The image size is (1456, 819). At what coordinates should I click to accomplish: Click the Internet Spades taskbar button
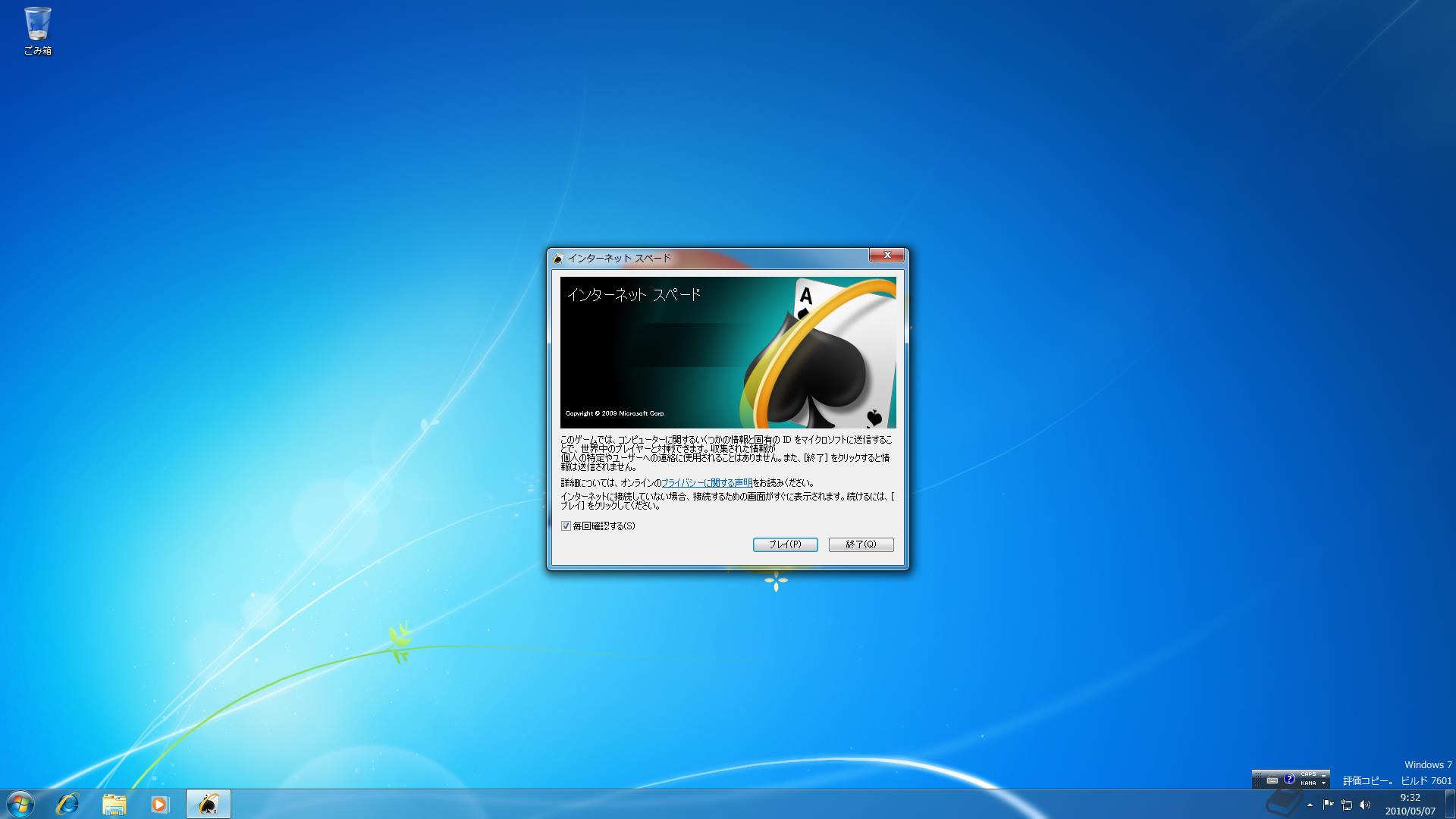click(x=208, y=804)
